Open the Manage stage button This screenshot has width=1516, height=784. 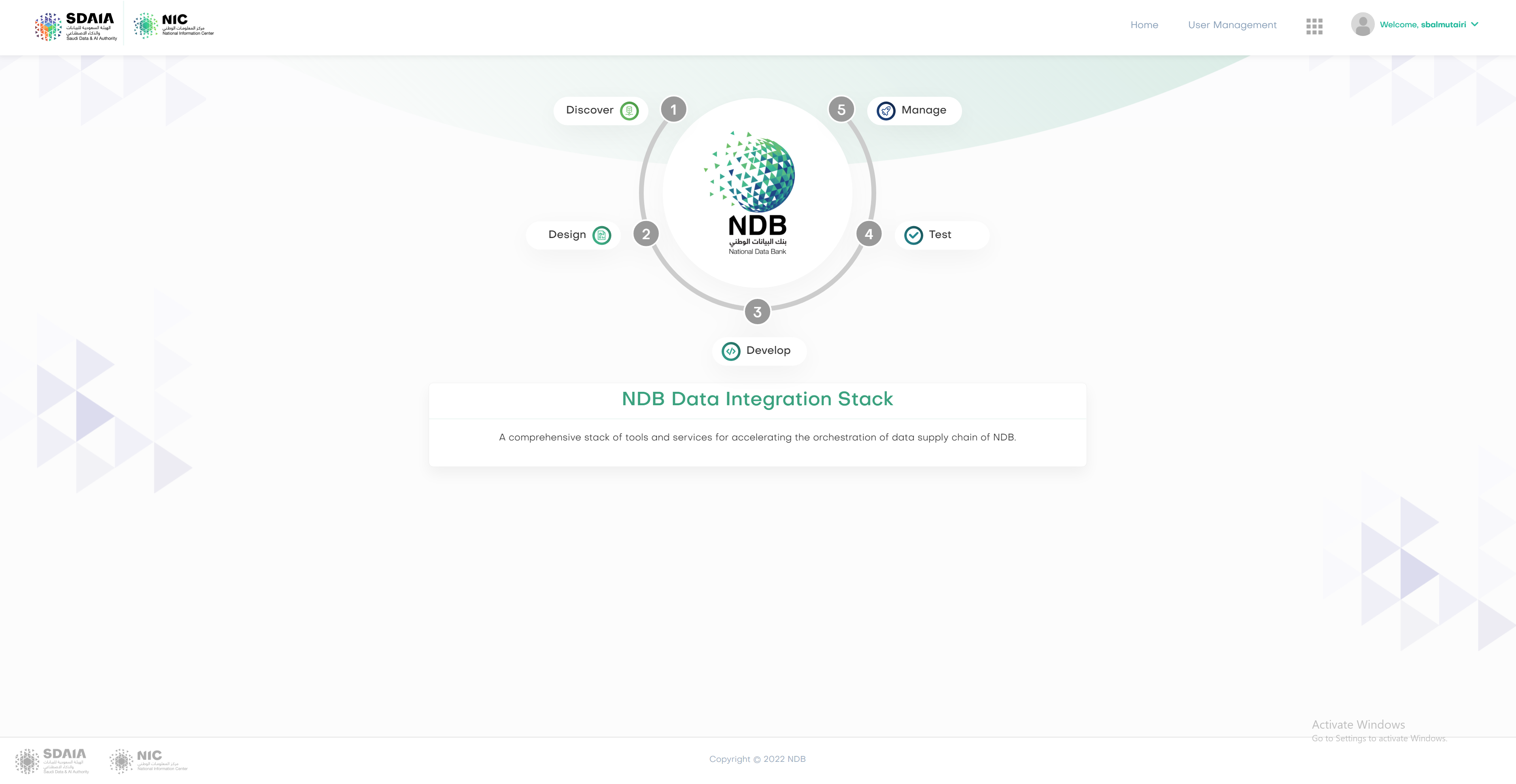pos(914,111)
